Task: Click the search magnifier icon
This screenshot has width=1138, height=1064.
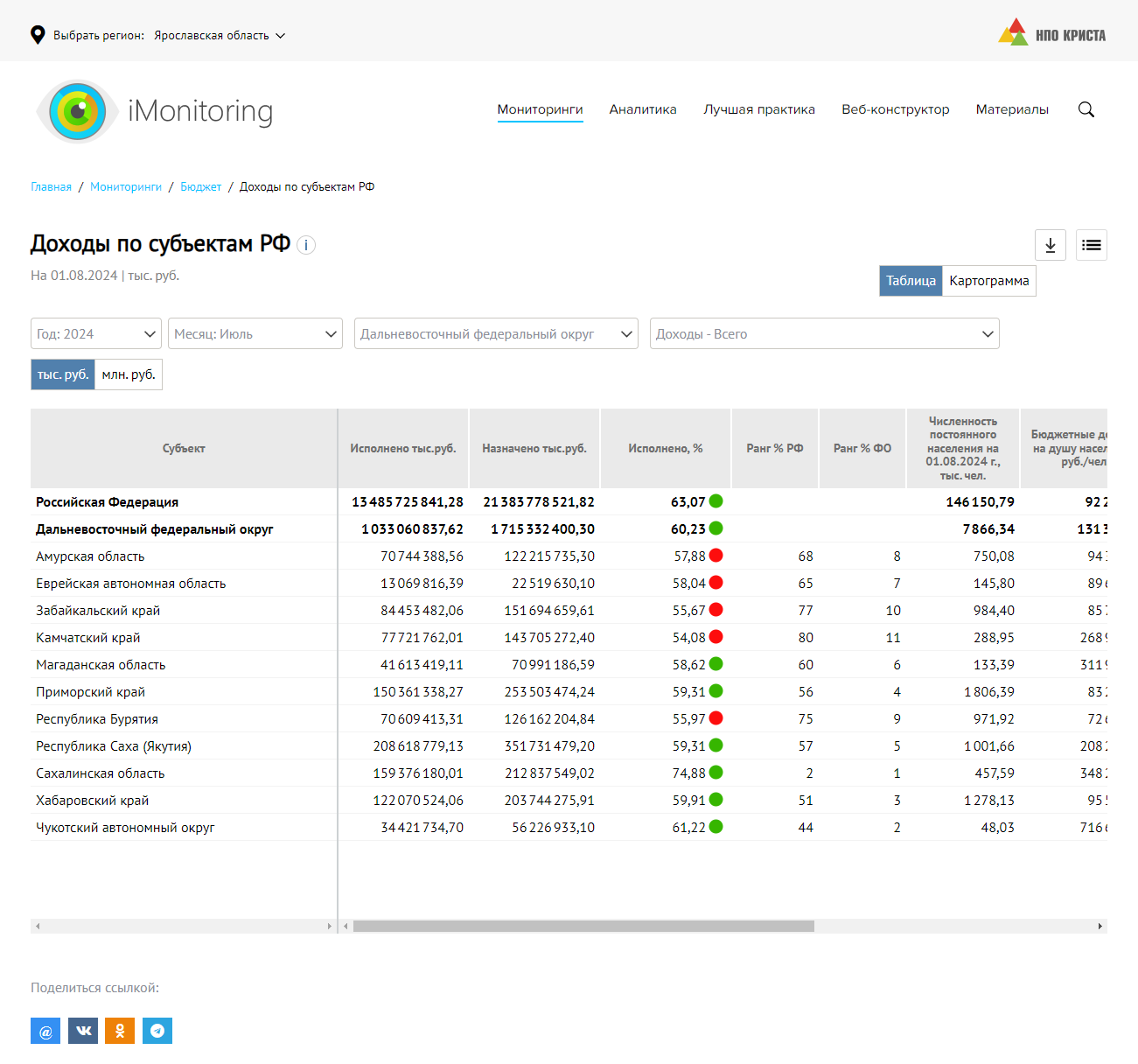Action: pos(1086,109)
